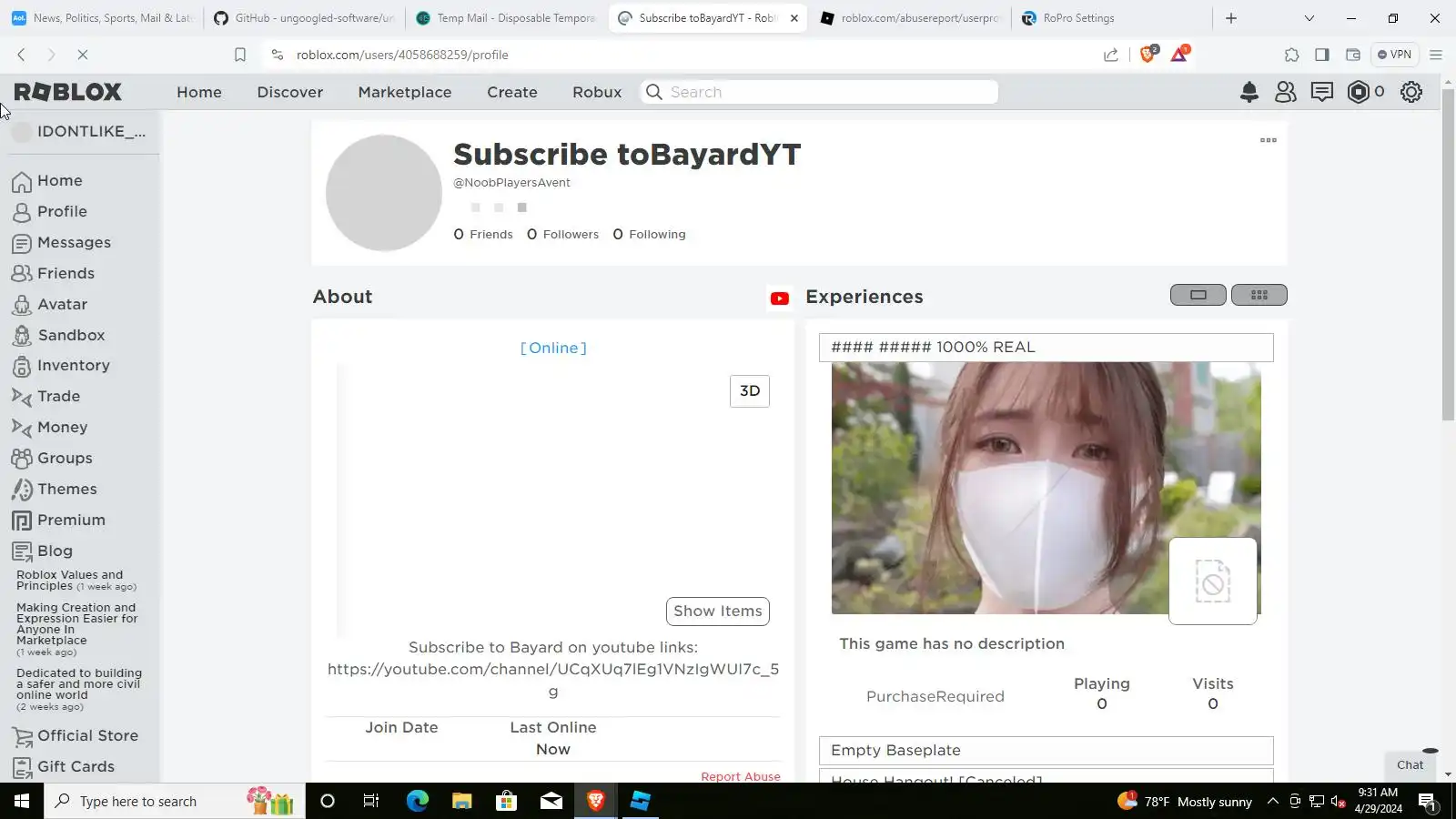Select Marketplace in the top navigation
The width and height of the screenshot is (1456, 819).
click(405, 92)
